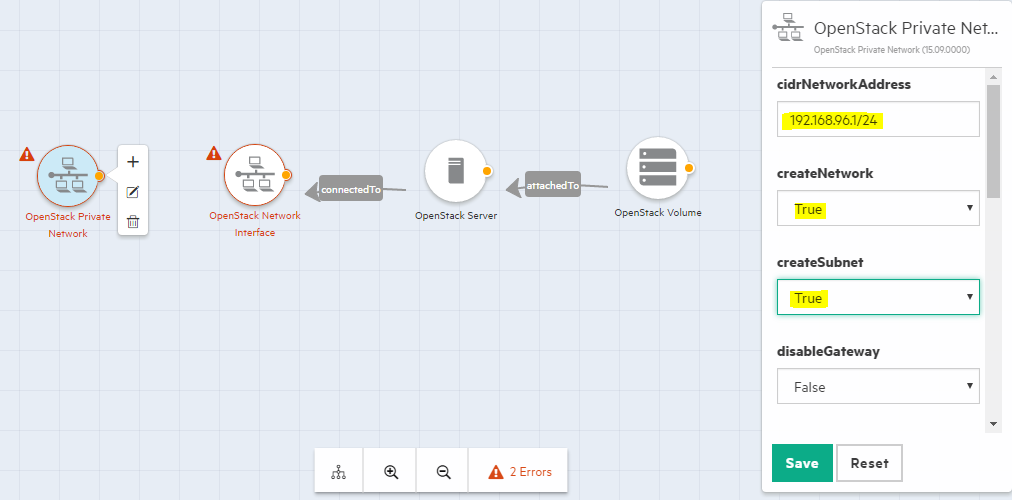The width and height of the screenshot is (1012, 500).
Task: Click the cidrNetworkAddress input field
Action: point(878,119)
